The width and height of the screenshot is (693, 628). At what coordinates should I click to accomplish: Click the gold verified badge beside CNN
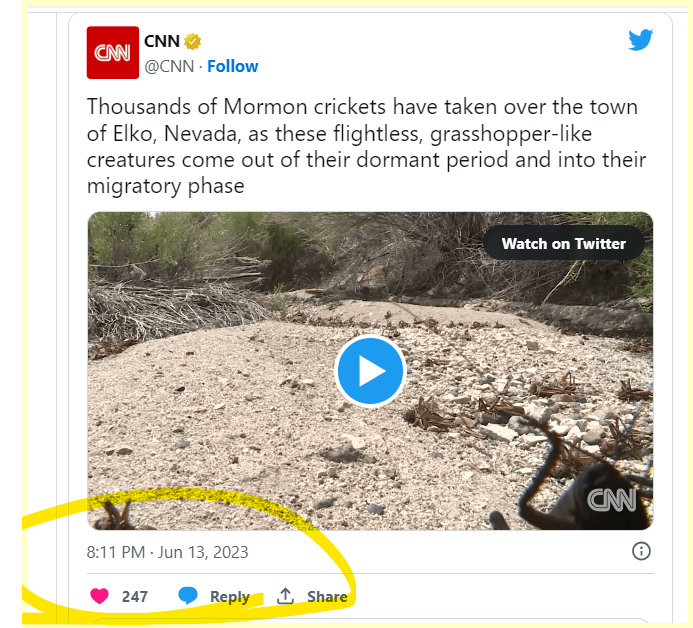(193, 42)
